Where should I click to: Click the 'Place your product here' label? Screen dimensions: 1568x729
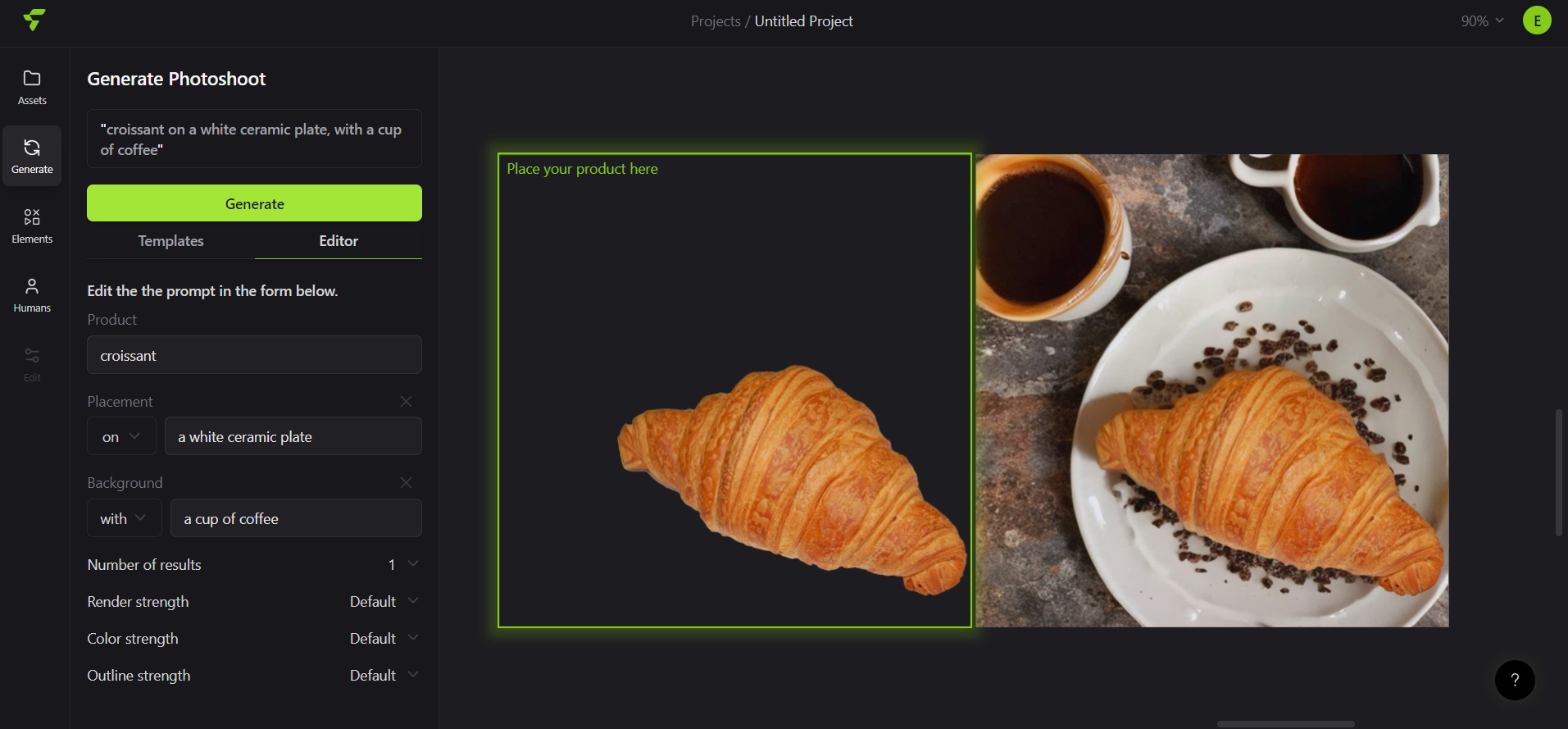click(582, 169)
